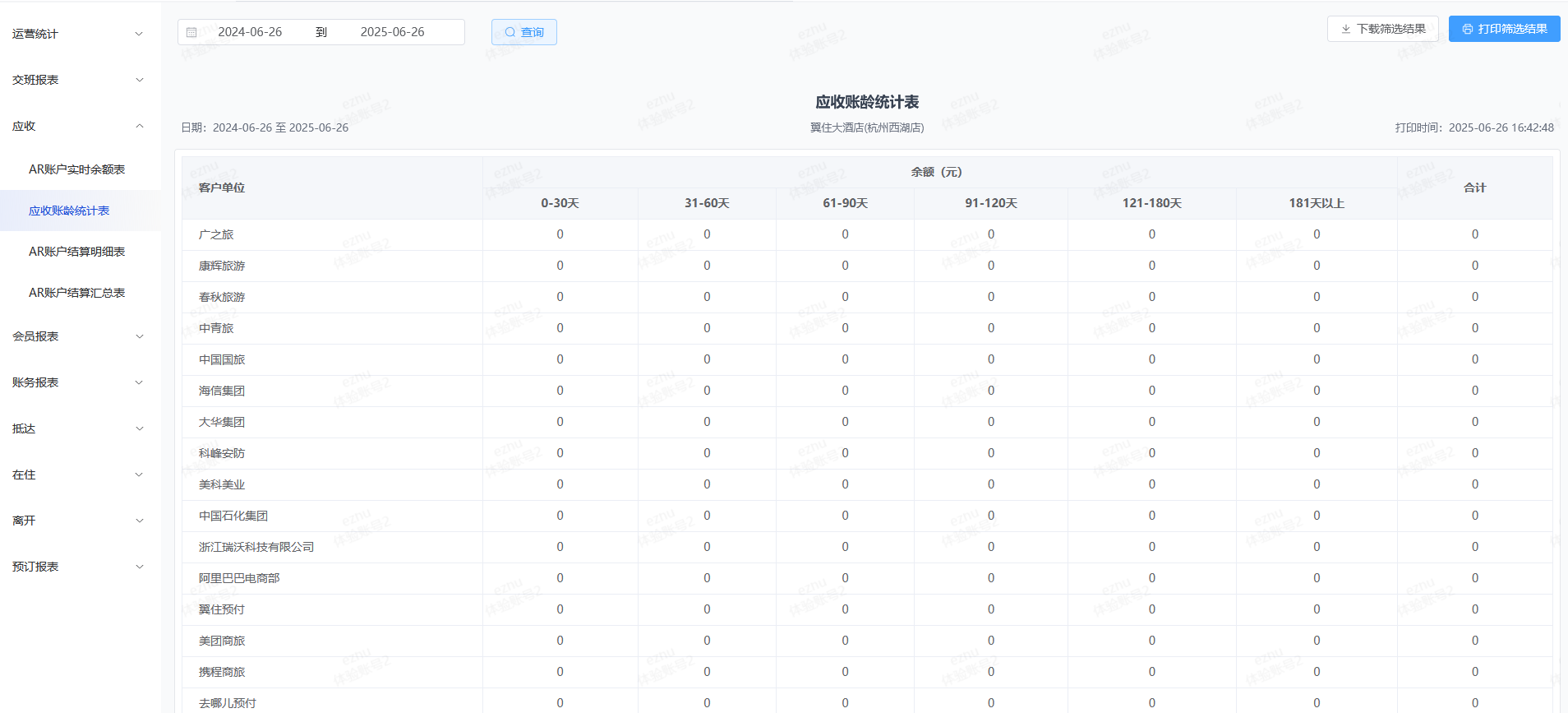Select the 翼住预付 customer row
1568x713 pixels.
[867, 609]
